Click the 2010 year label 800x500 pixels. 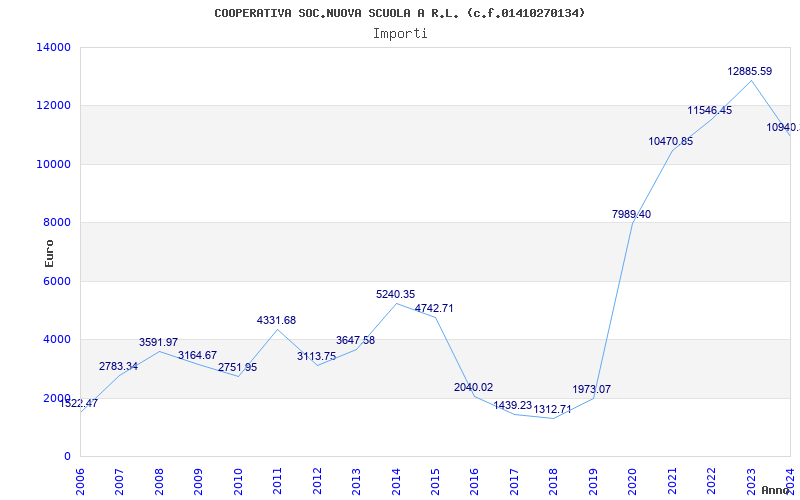click(x=238, y=481)
